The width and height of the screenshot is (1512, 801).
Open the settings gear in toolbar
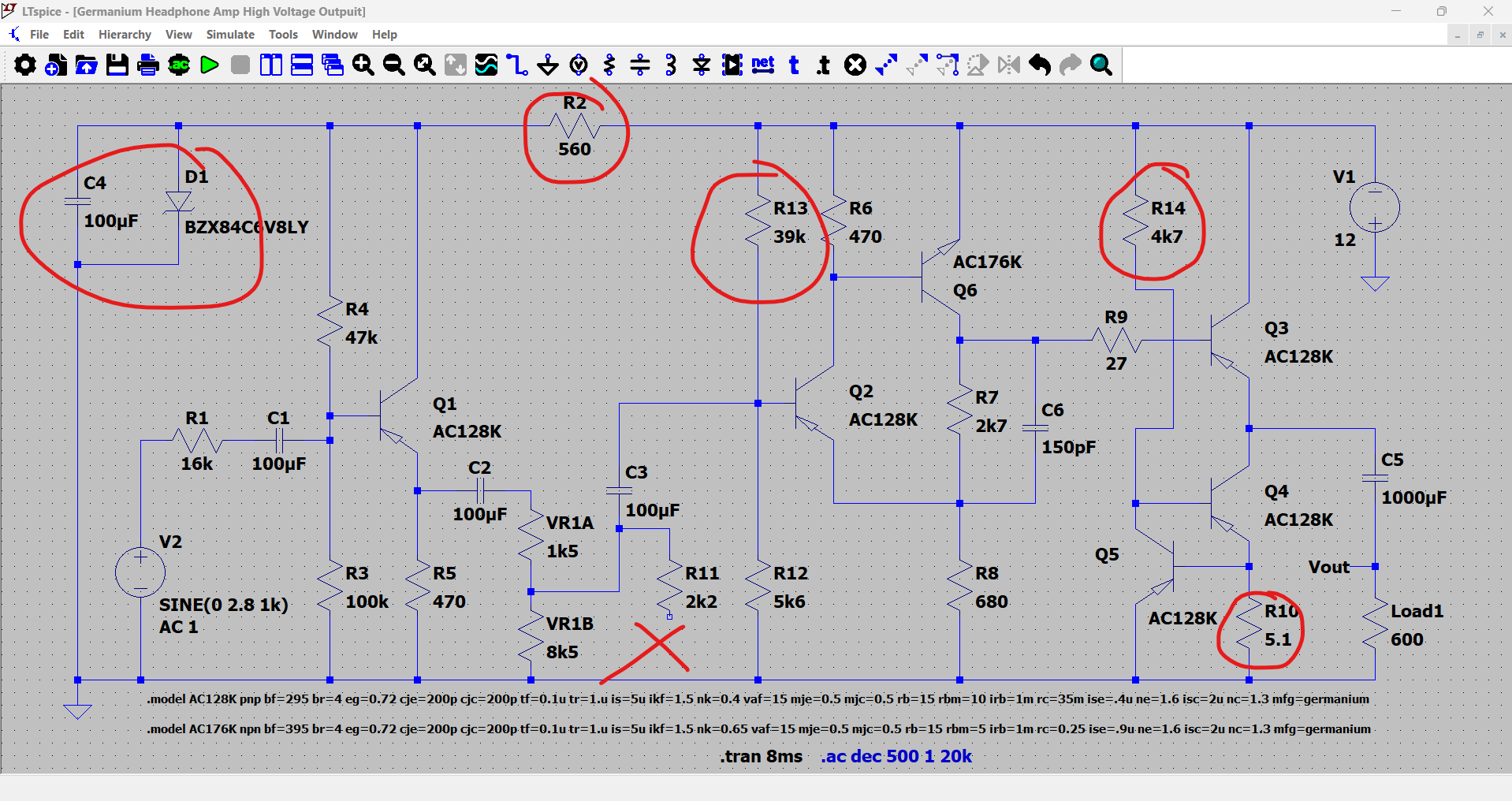25,65
